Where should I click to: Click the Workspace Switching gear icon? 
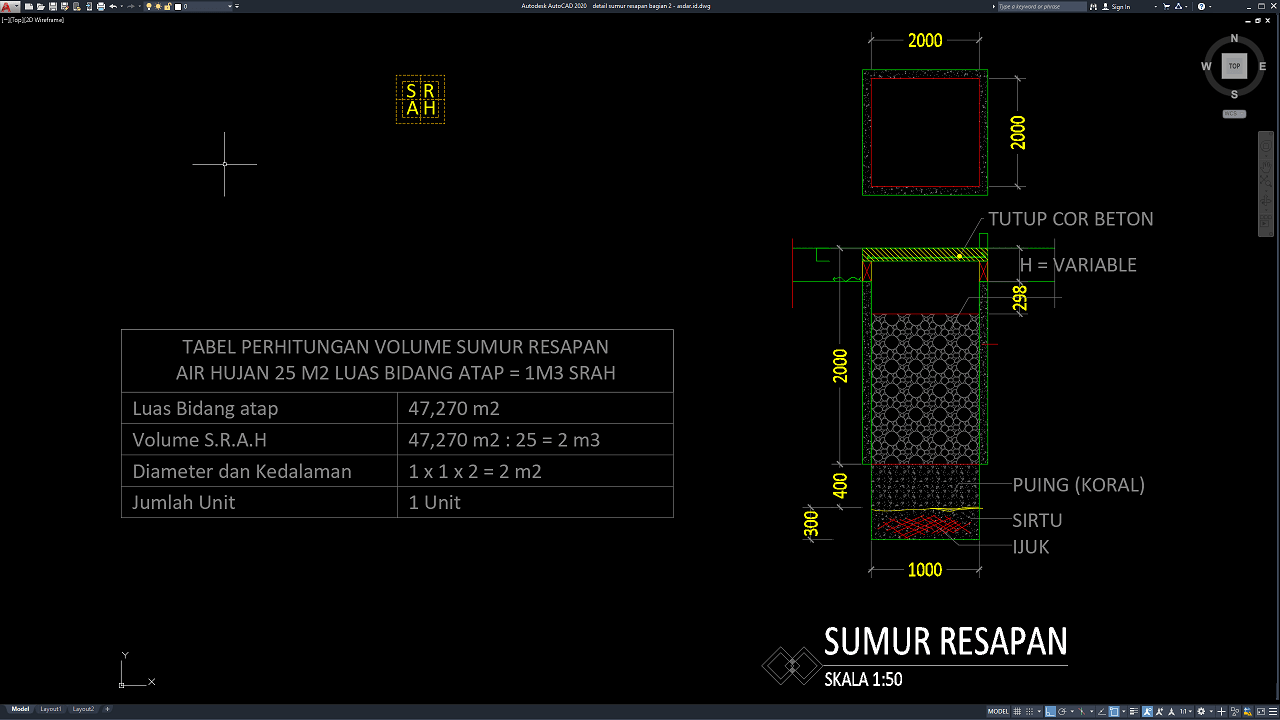click(1202, 711)
